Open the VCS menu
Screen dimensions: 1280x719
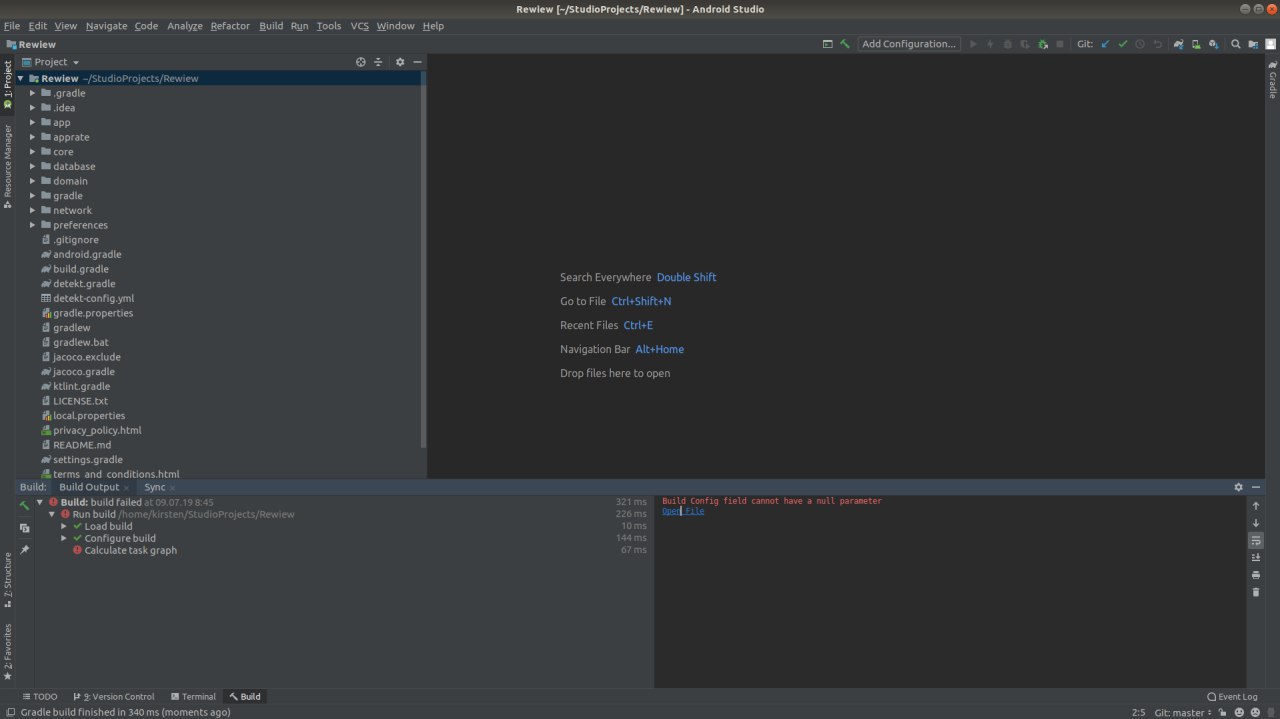pos(359,26)
